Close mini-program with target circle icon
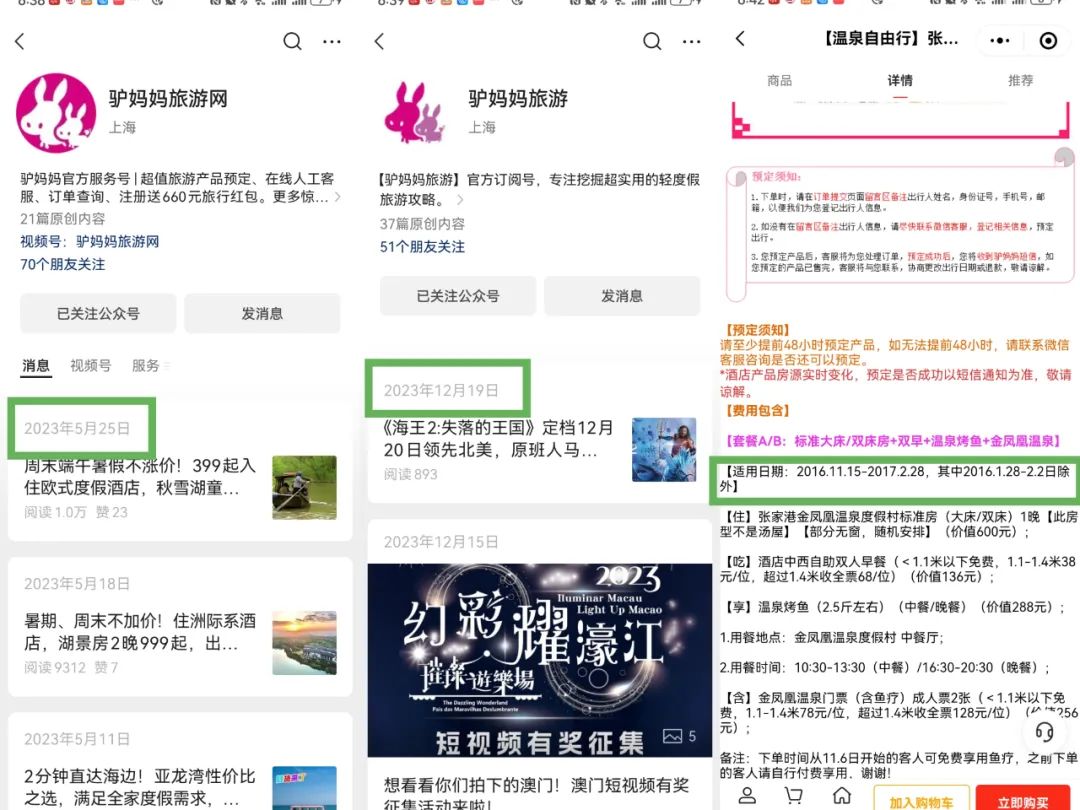The height and width of the screenshot is (810, 1080). pyautogui.click(x=1048, y=41)
